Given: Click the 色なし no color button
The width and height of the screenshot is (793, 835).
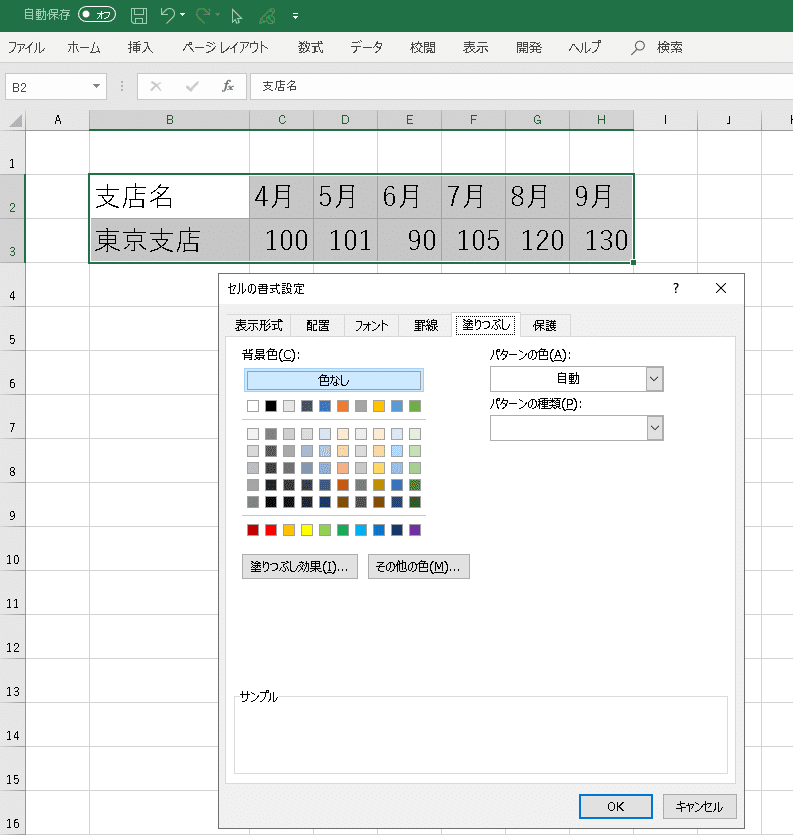Looking at the screenshot, I should (x=333, y=380).
